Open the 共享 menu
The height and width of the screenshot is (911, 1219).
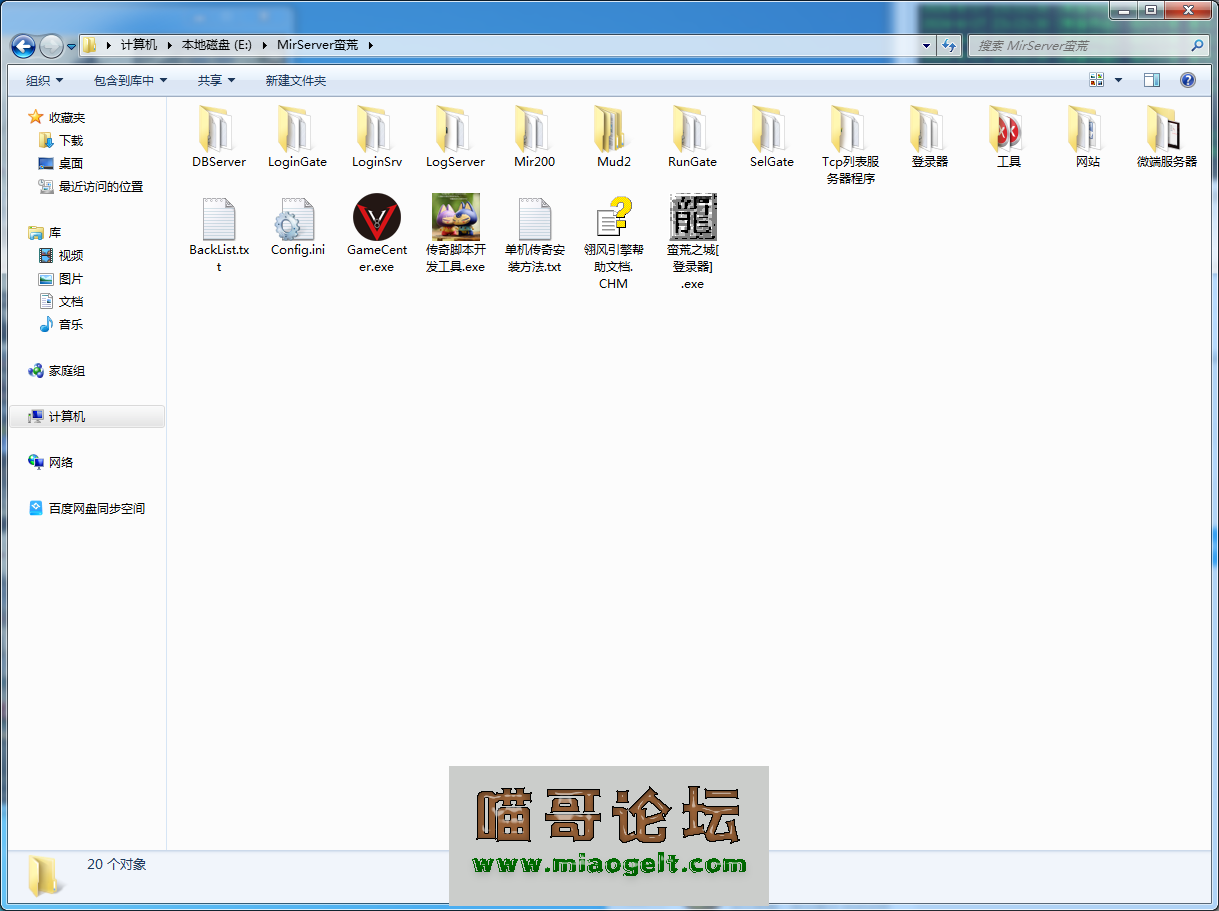pyautogui.click(x=216, y=80)
